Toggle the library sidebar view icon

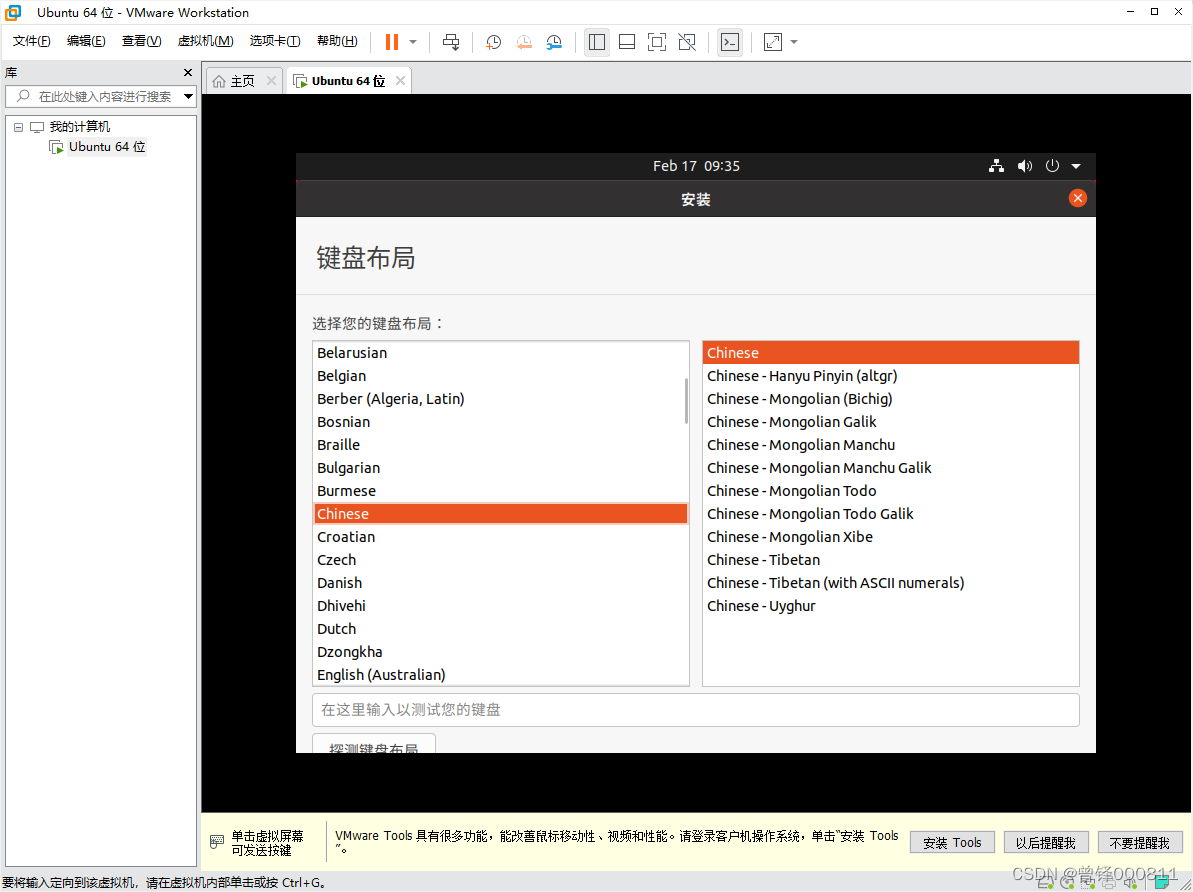(597, 42)
